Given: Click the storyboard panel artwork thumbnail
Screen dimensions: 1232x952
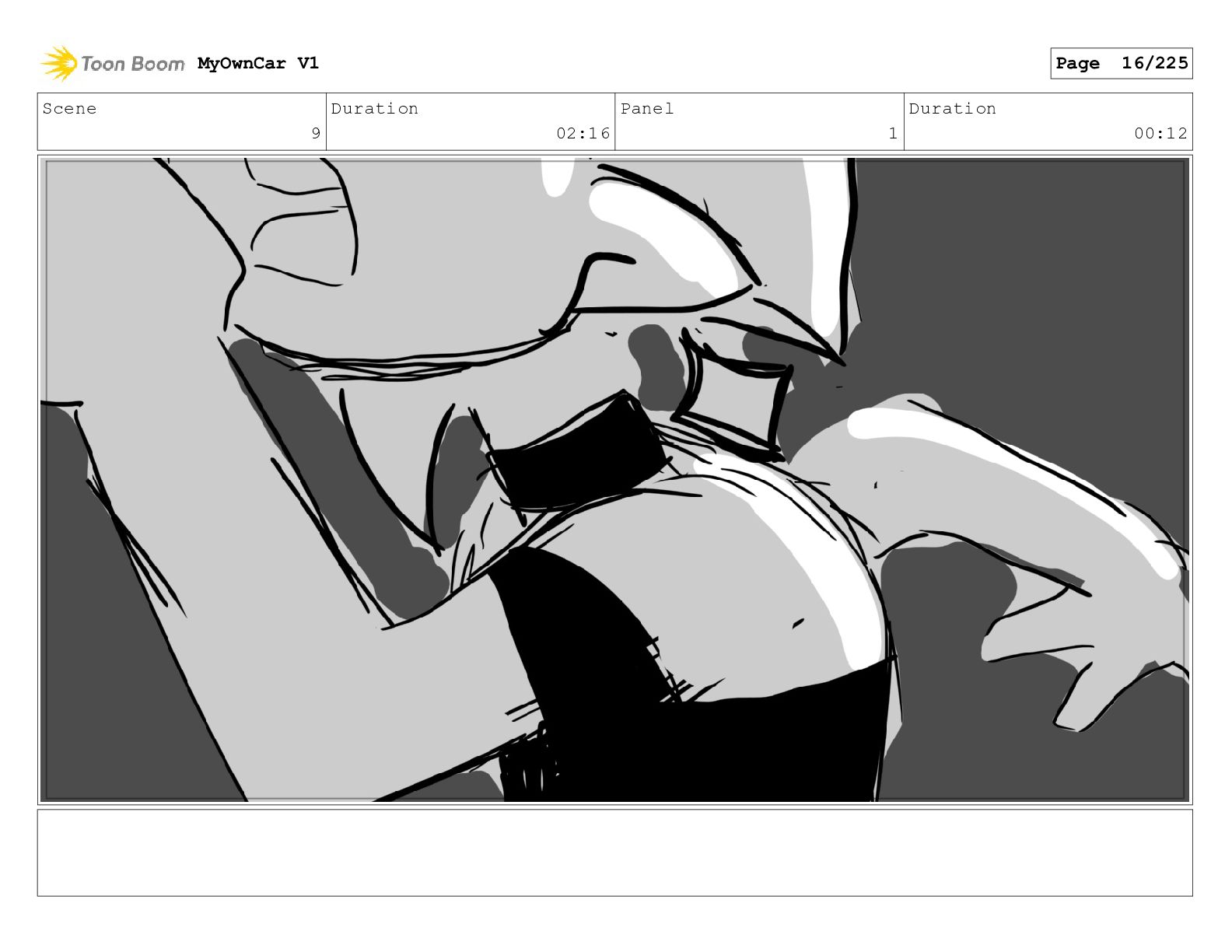Looking at the screenshot, I should (614, 479).
